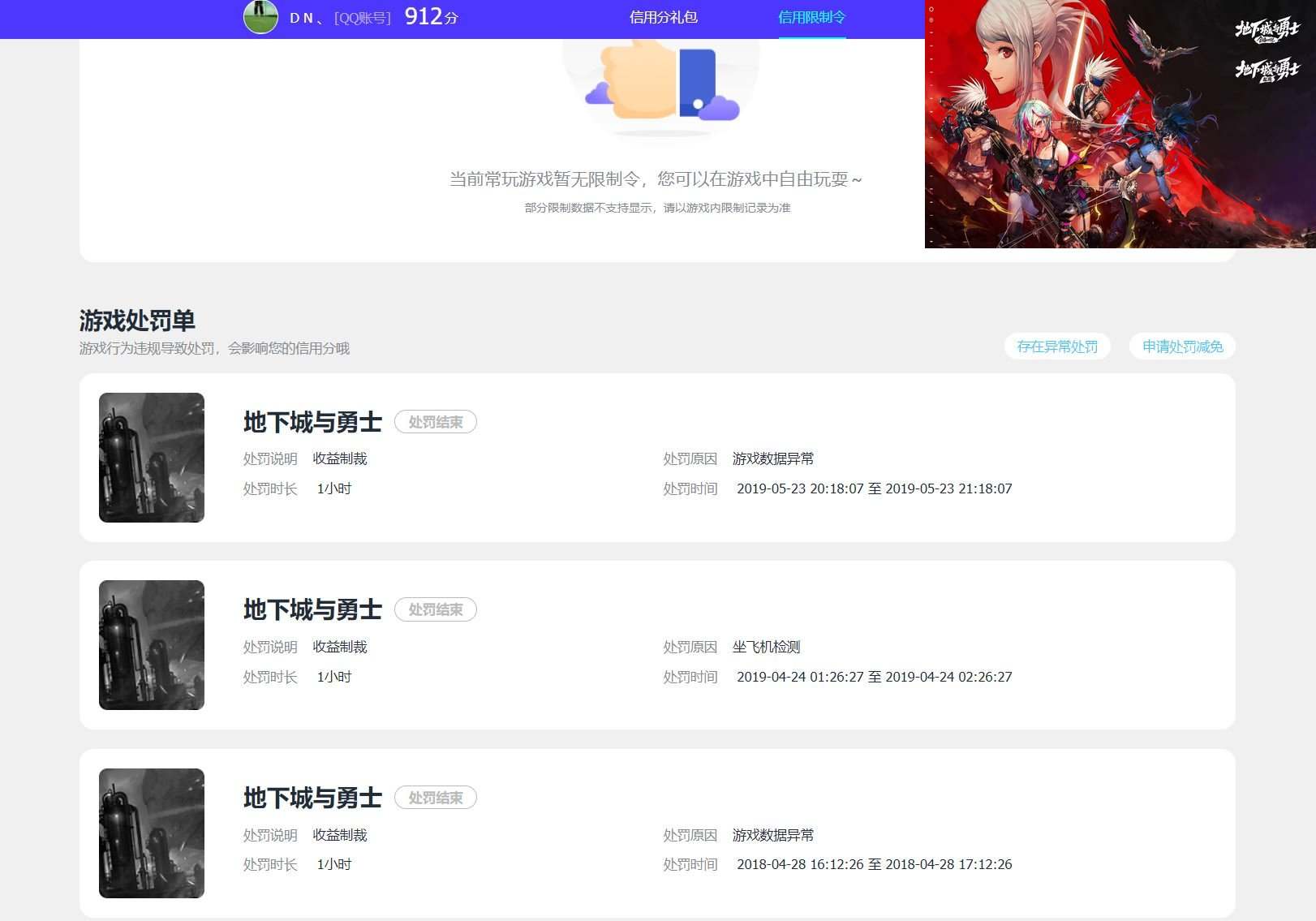The image size is (1316, 921).
Task: Click the 912分 credit score
Action: coord(431,16)
